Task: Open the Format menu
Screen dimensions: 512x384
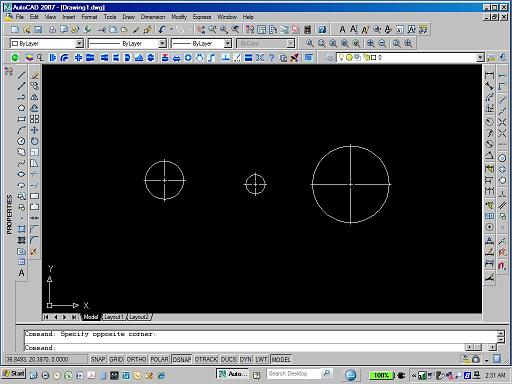Action: tap(89, 17)
